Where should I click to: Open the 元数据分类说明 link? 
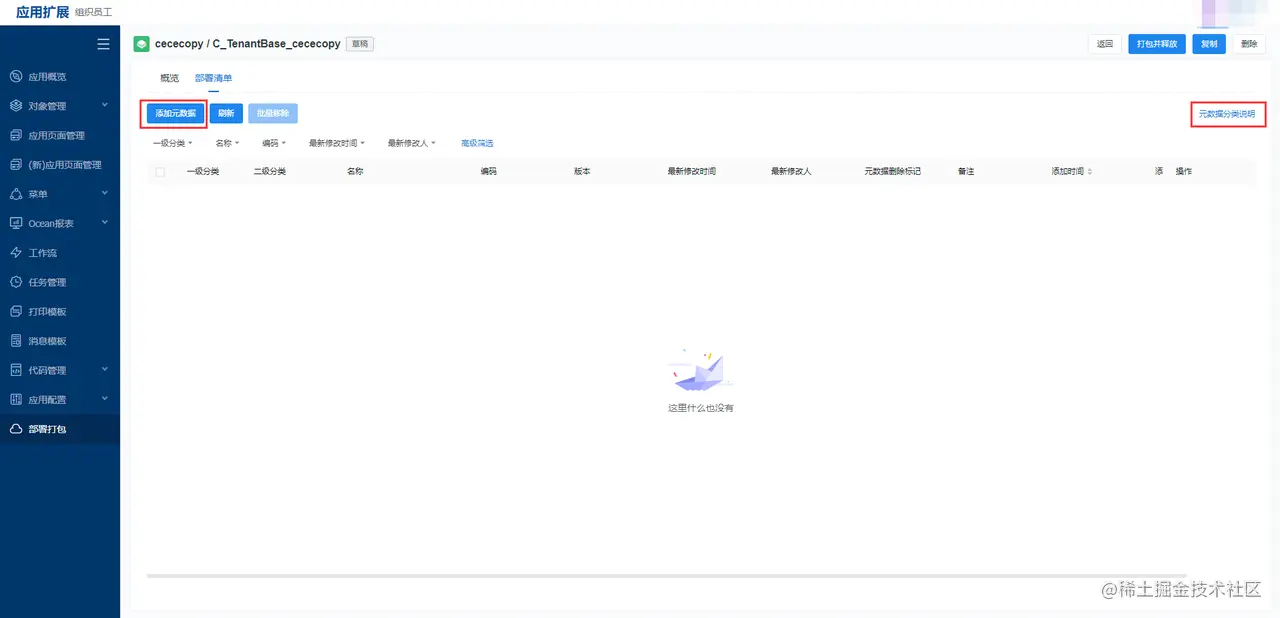(1227, 114)
